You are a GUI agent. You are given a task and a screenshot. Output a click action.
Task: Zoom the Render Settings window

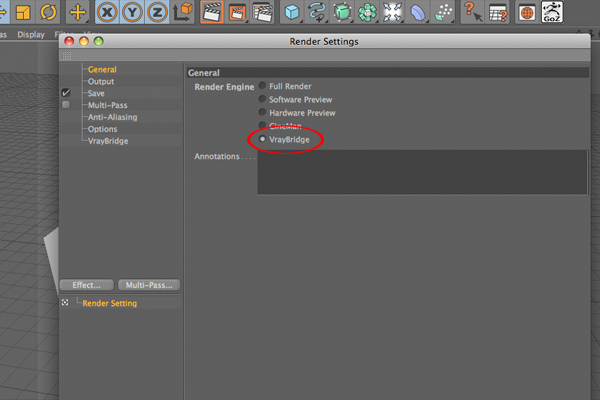[x=99, y=41]
